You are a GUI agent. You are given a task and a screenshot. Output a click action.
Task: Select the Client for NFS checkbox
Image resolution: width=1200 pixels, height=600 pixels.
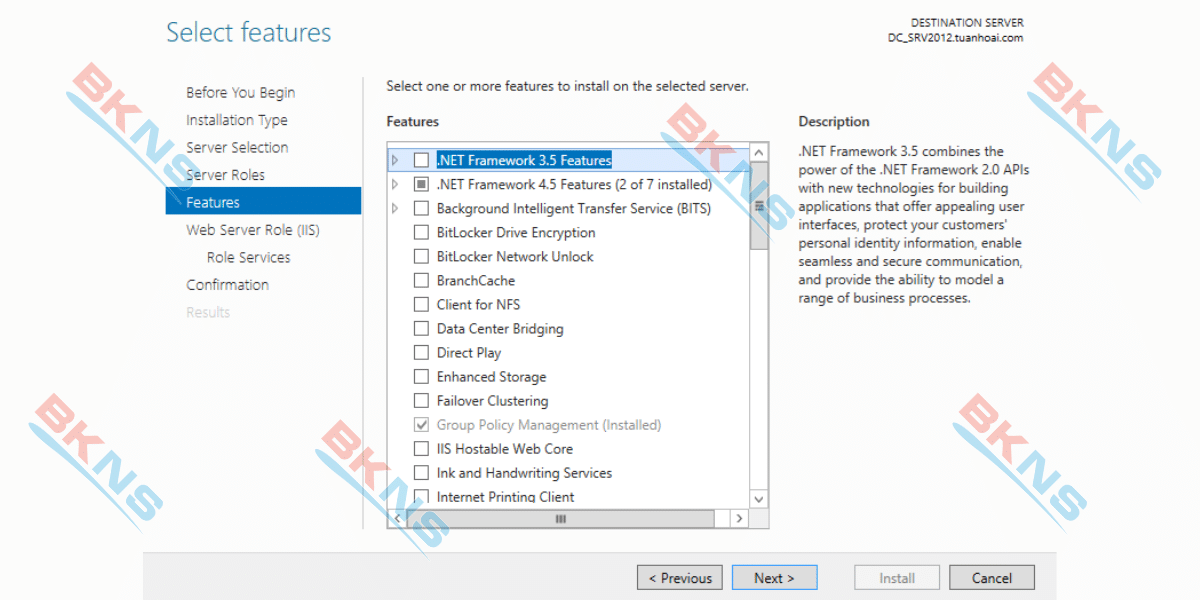(x=421, y=304)
